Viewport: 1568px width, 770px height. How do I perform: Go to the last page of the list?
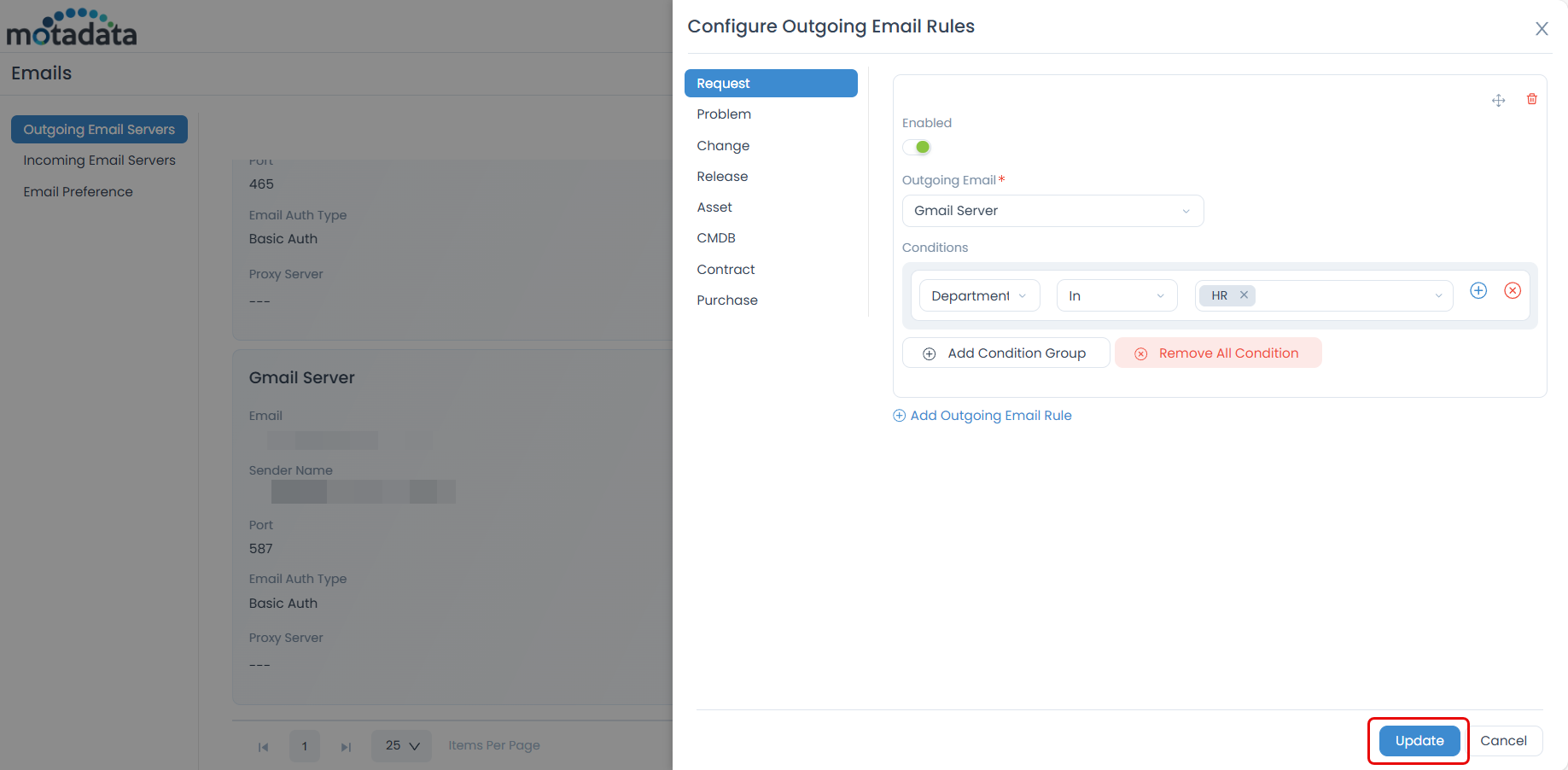pyautogui.click(x=346, y=747)
